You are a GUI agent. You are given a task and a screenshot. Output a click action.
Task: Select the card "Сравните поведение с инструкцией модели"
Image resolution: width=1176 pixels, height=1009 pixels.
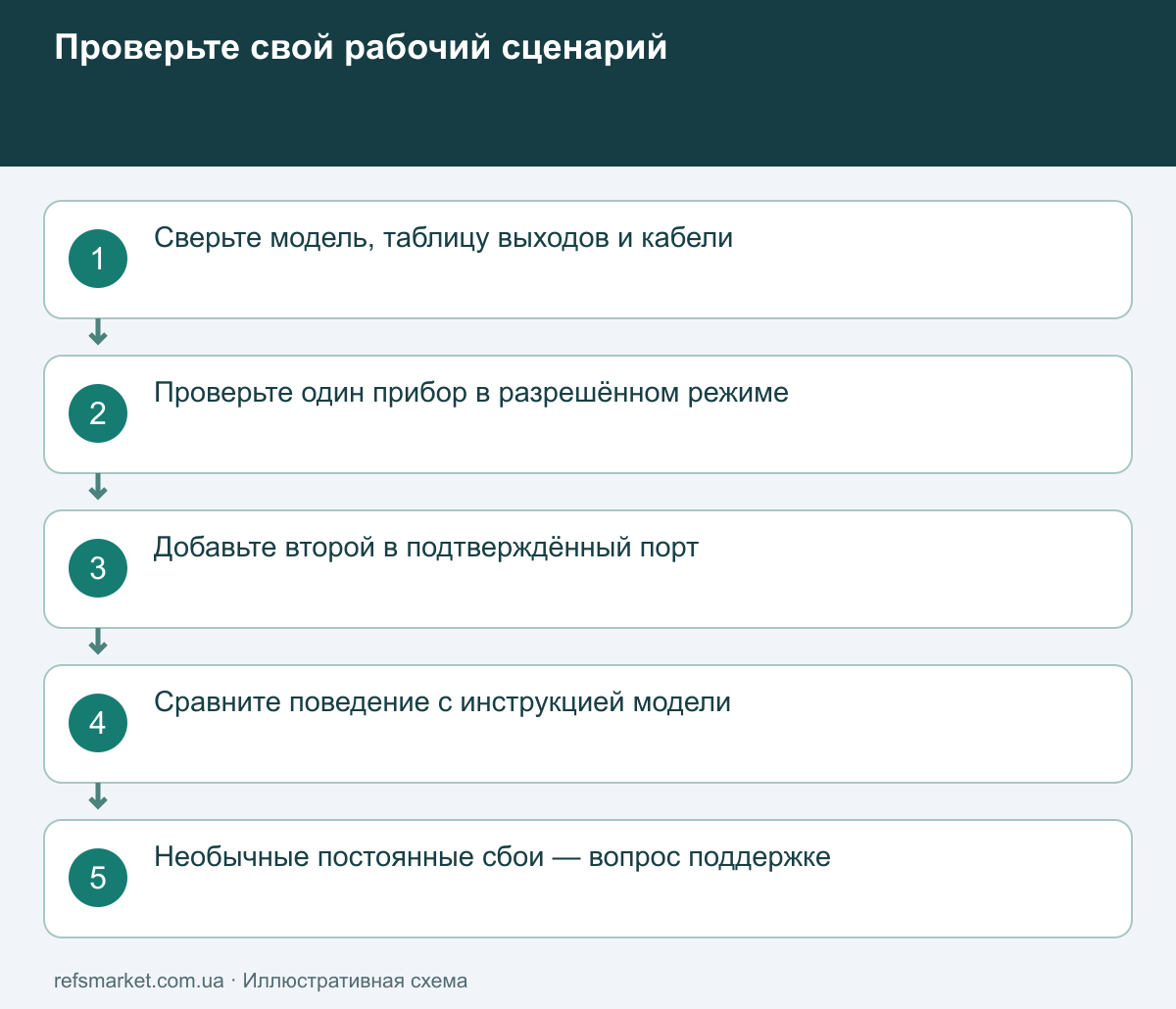click(x=588, y=724)
